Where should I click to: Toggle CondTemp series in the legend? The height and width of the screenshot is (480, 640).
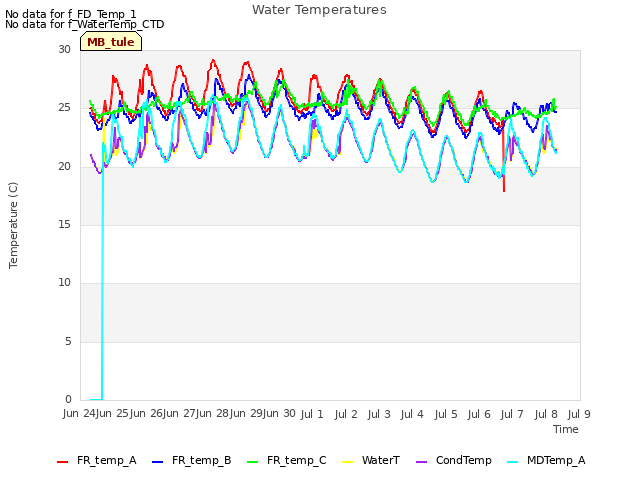[454, 460]
